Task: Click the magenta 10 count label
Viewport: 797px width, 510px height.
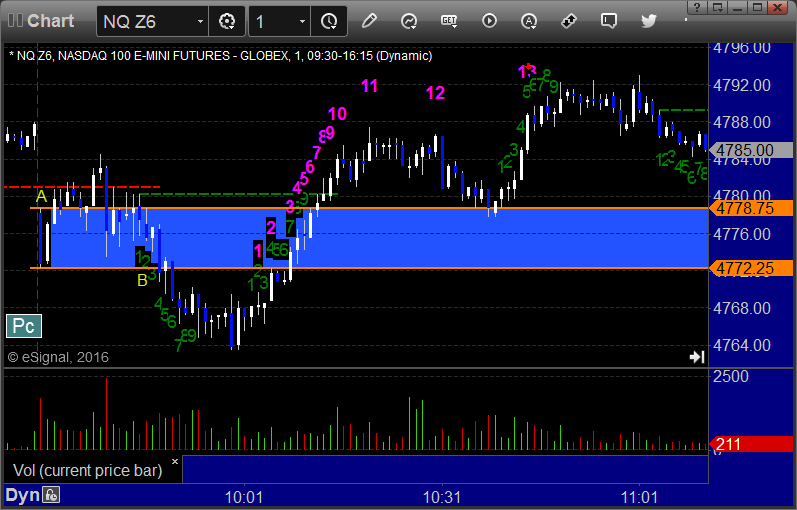Action: (337, 113)
